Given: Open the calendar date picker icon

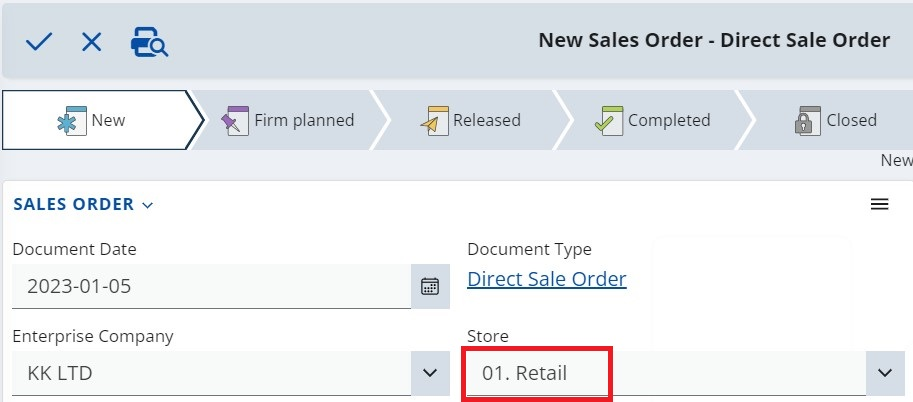Looking at the screenshot, I should [x=430, y=287].
